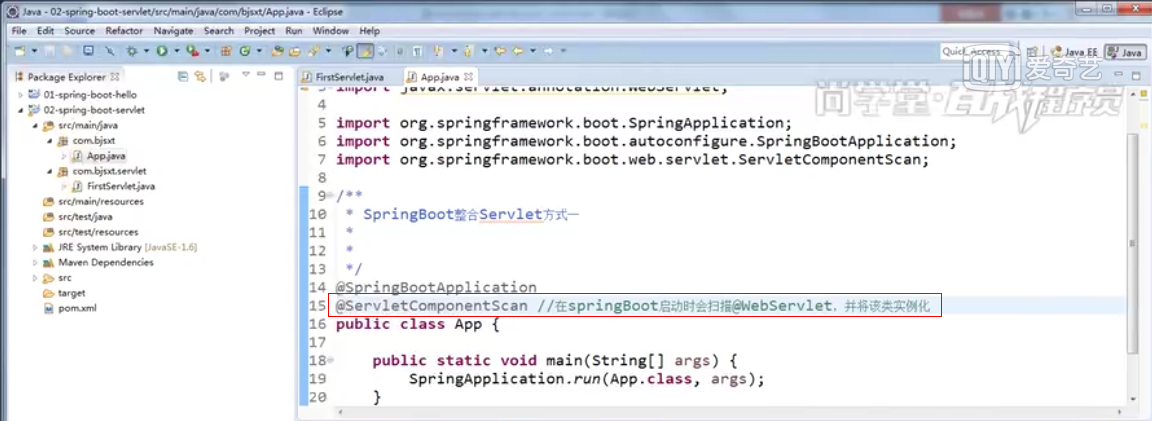
Task: Click the Back navigation arrow icon
Action: (x=517, y=51)
